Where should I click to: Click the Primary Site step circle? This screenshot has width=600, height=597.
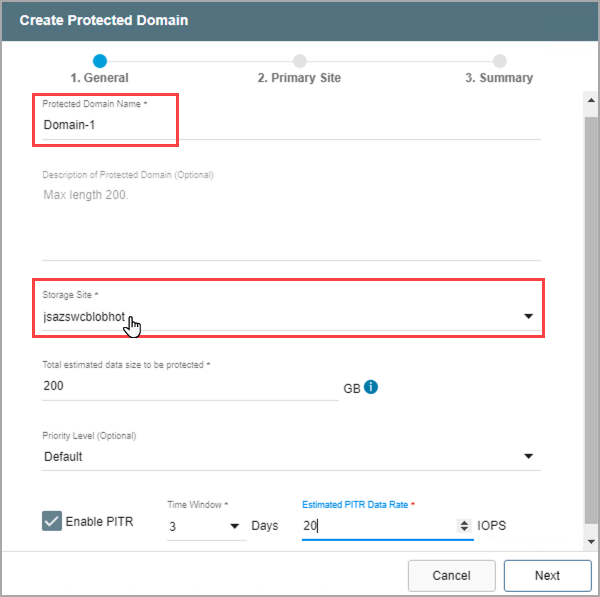(299, 60)
